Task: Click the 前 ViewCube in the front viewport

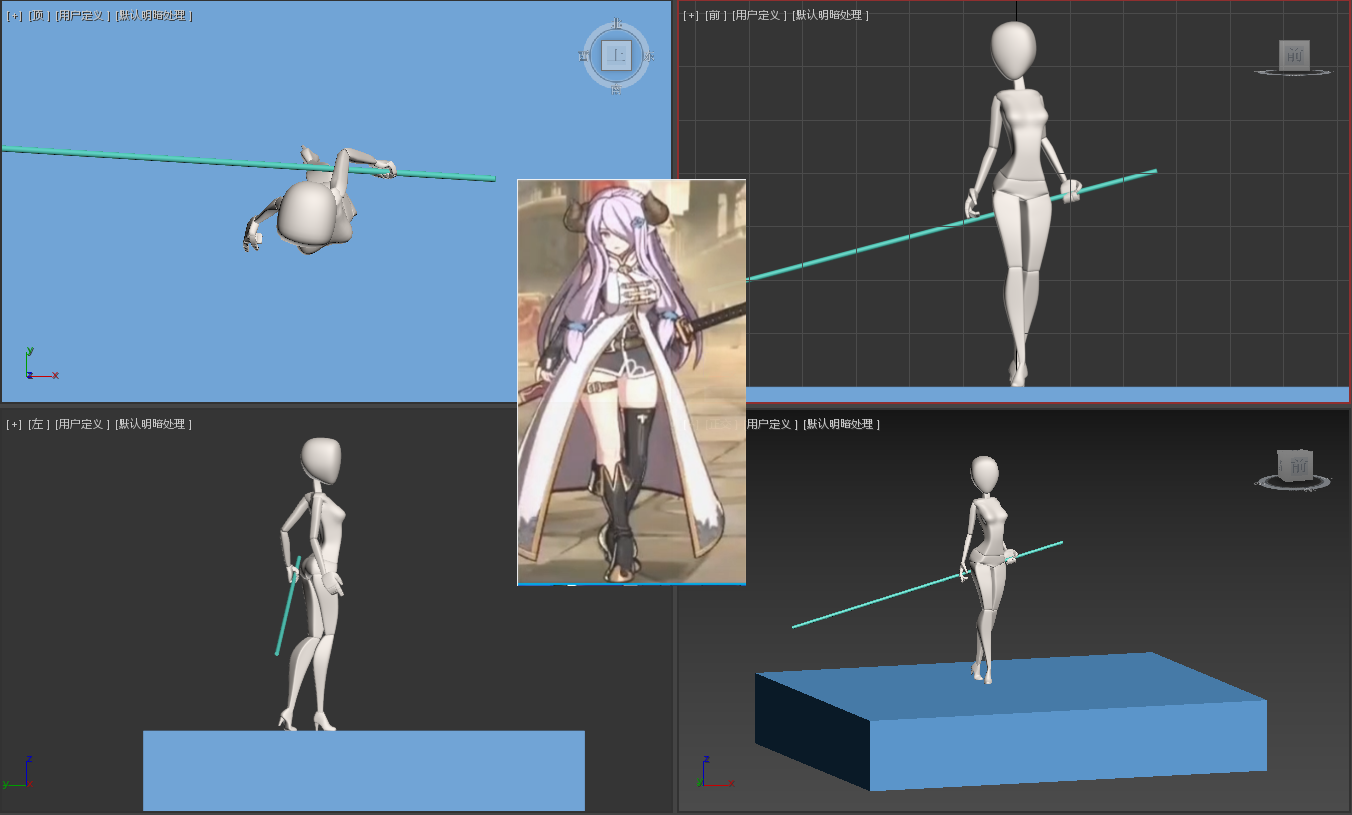Action: pyautogui.click(x=1294, y=56)
